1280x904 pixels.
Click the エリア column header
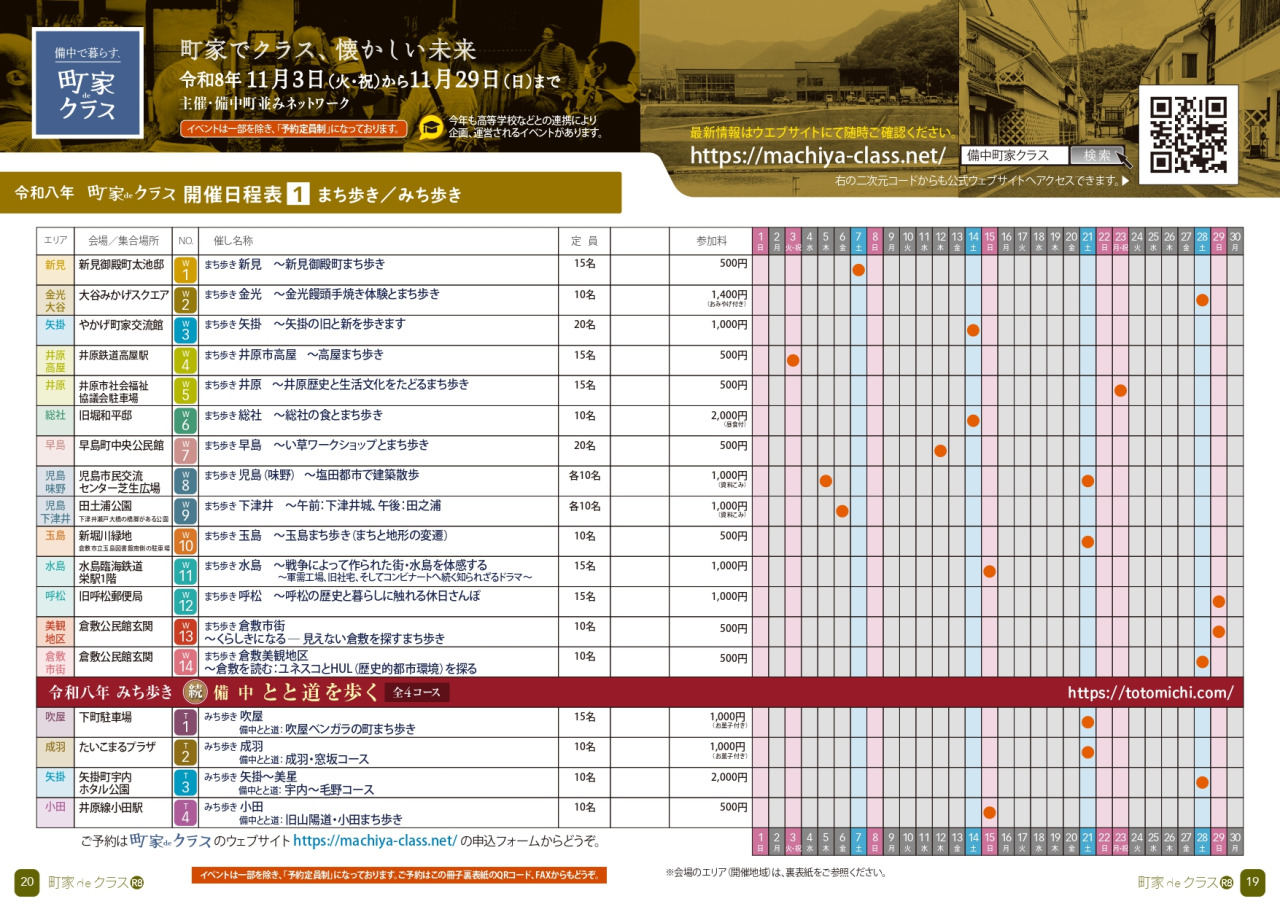(55, 241)
